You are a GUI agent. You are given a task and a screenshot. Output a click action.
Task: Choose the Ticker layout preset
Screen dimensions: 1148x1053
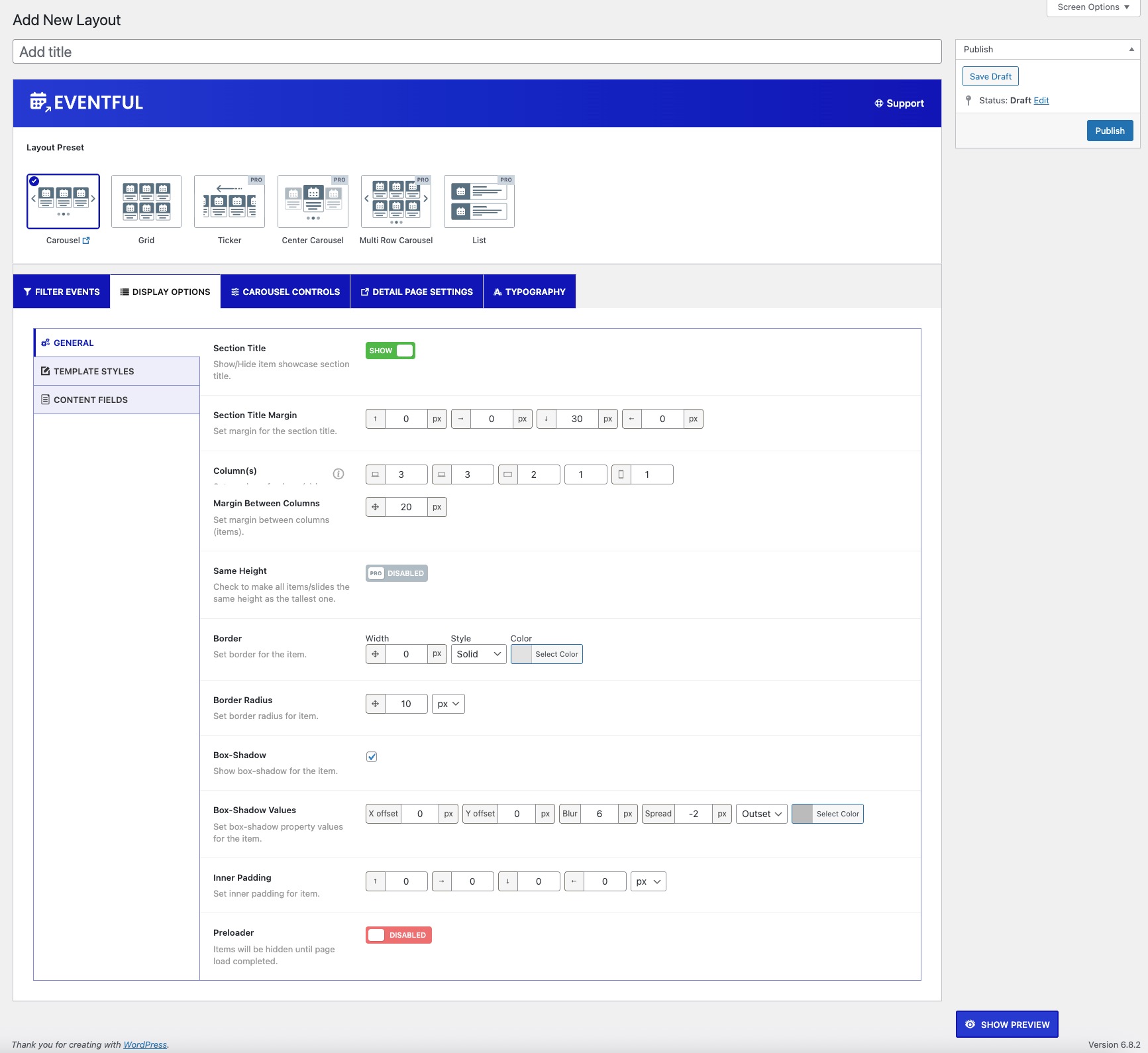[229, 201]
